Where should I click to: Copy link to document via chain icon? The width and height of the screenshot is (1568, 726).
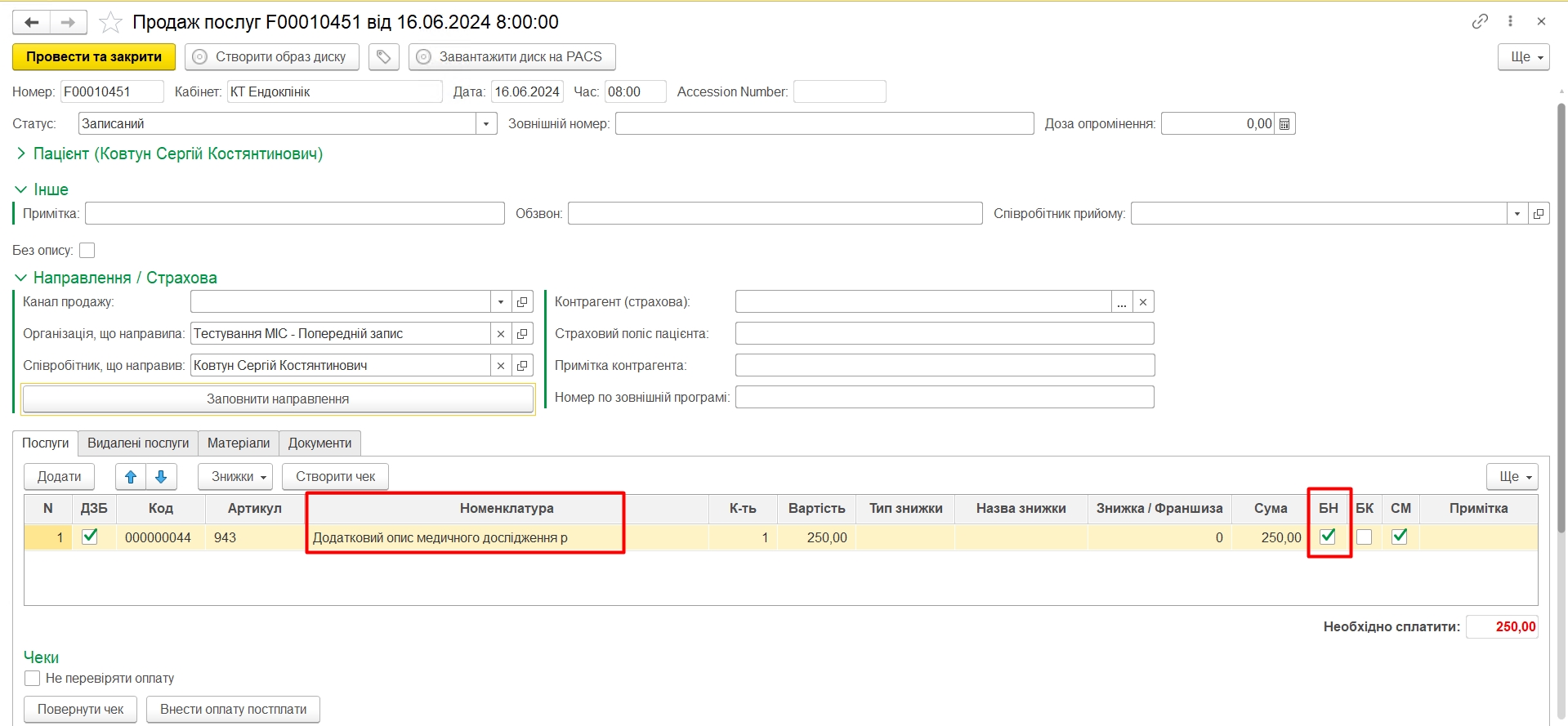coord(1480,21)
